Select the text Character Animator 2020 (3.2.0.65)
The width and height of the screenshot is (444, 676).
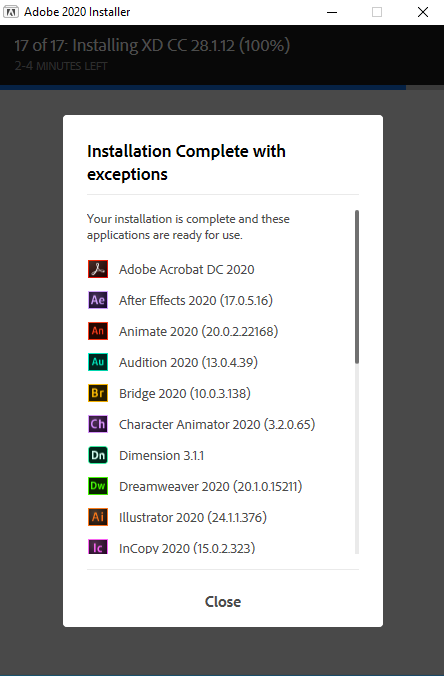(217, 425)
